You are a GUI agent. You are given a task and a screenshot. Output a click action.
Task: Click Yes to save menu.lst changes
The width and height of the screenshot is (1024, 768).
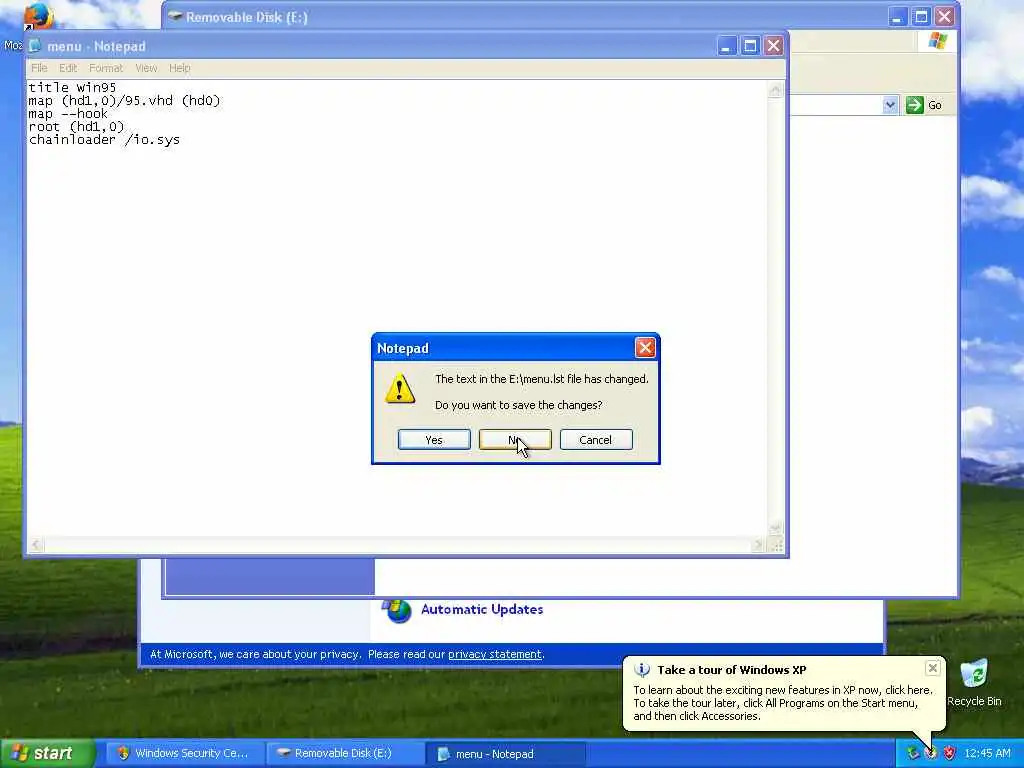(434, 440)
